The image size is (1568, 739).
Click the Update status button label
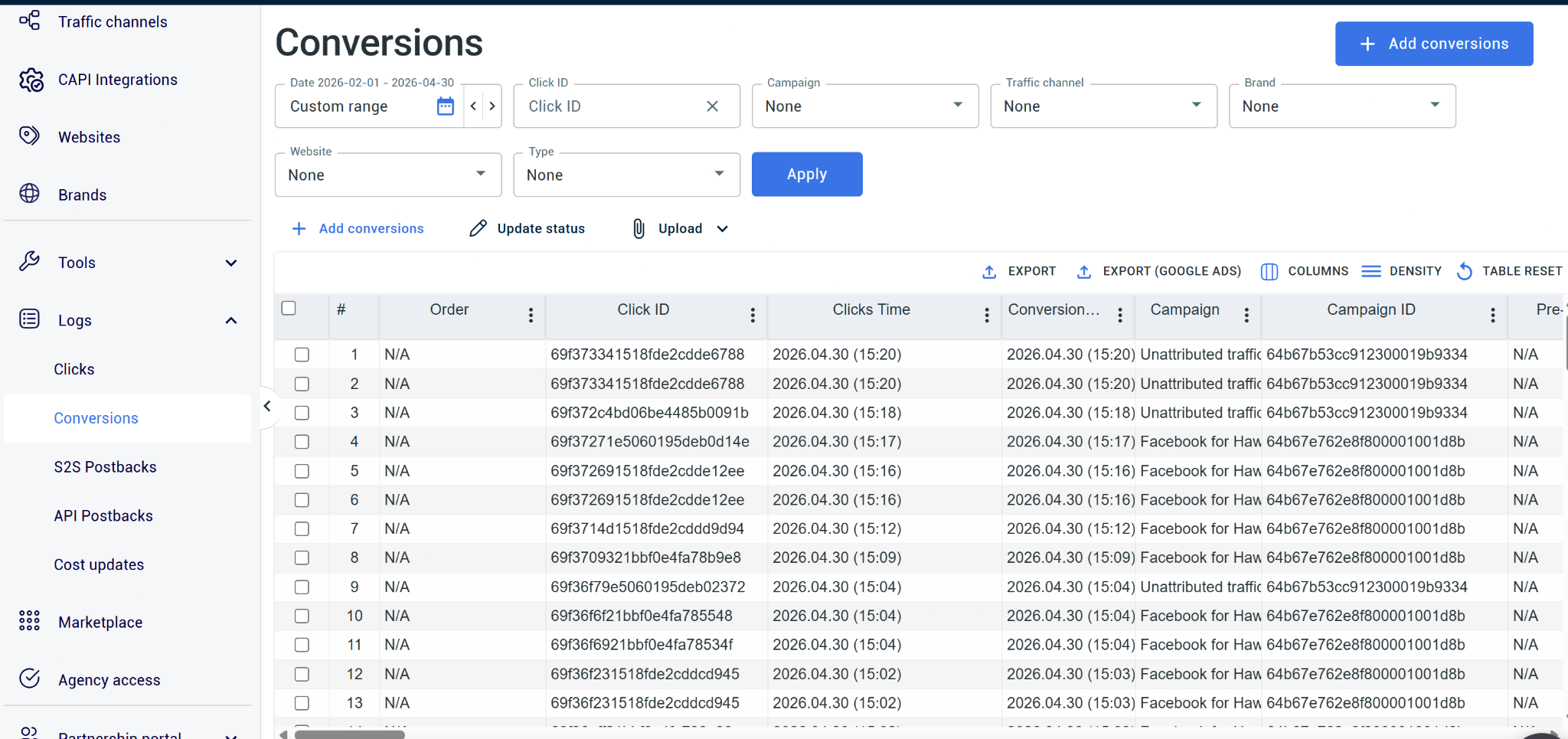541,228
